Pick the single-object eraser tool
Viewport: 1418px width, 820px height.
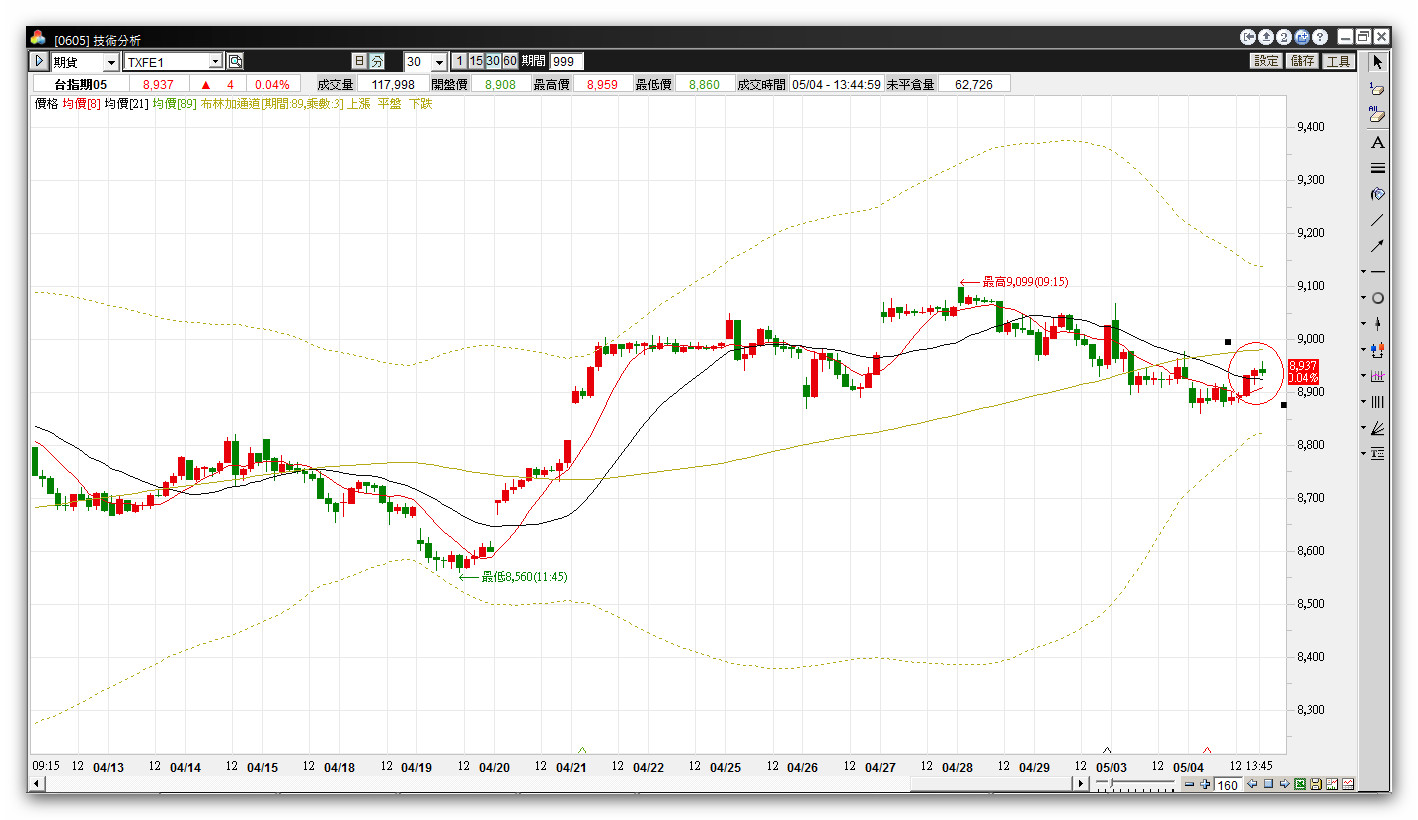(1377, 89)
